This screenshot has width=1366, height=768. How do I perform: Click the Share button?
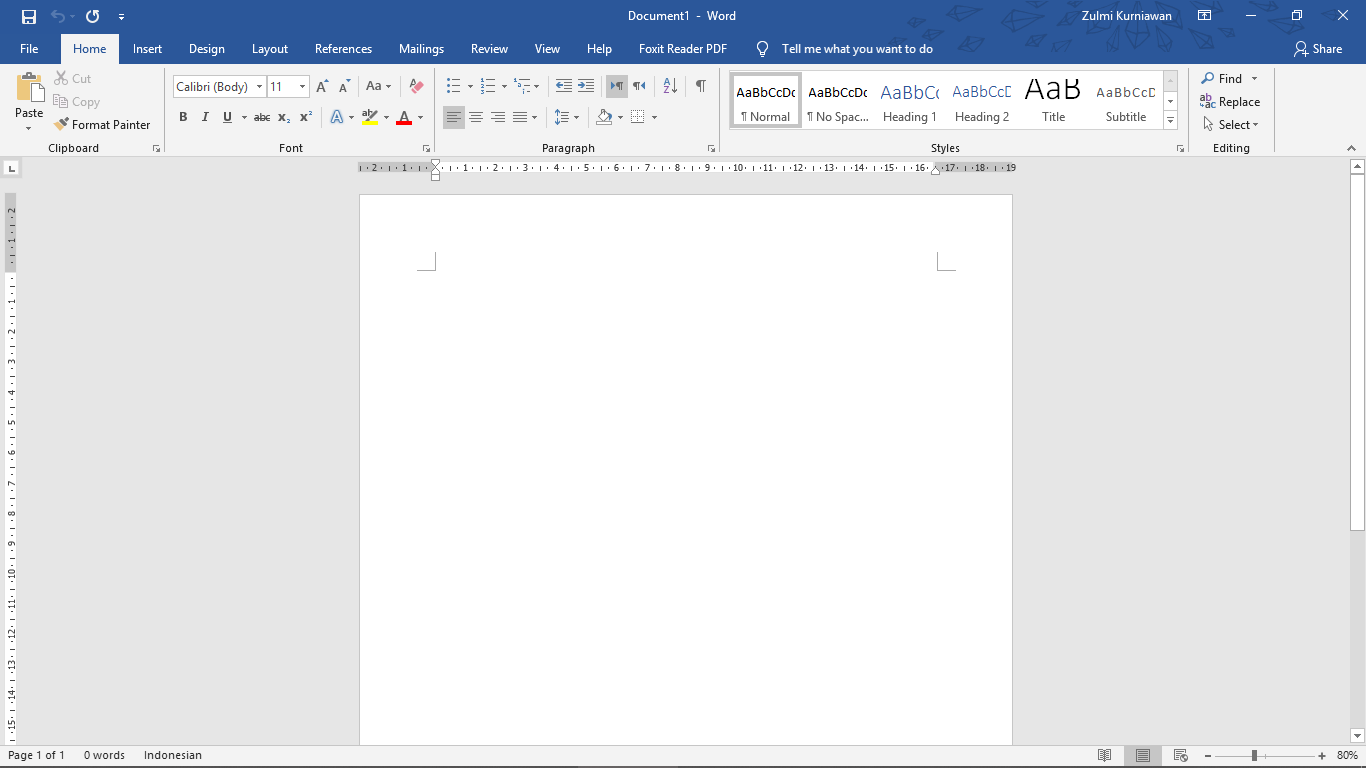(1317, 49)
